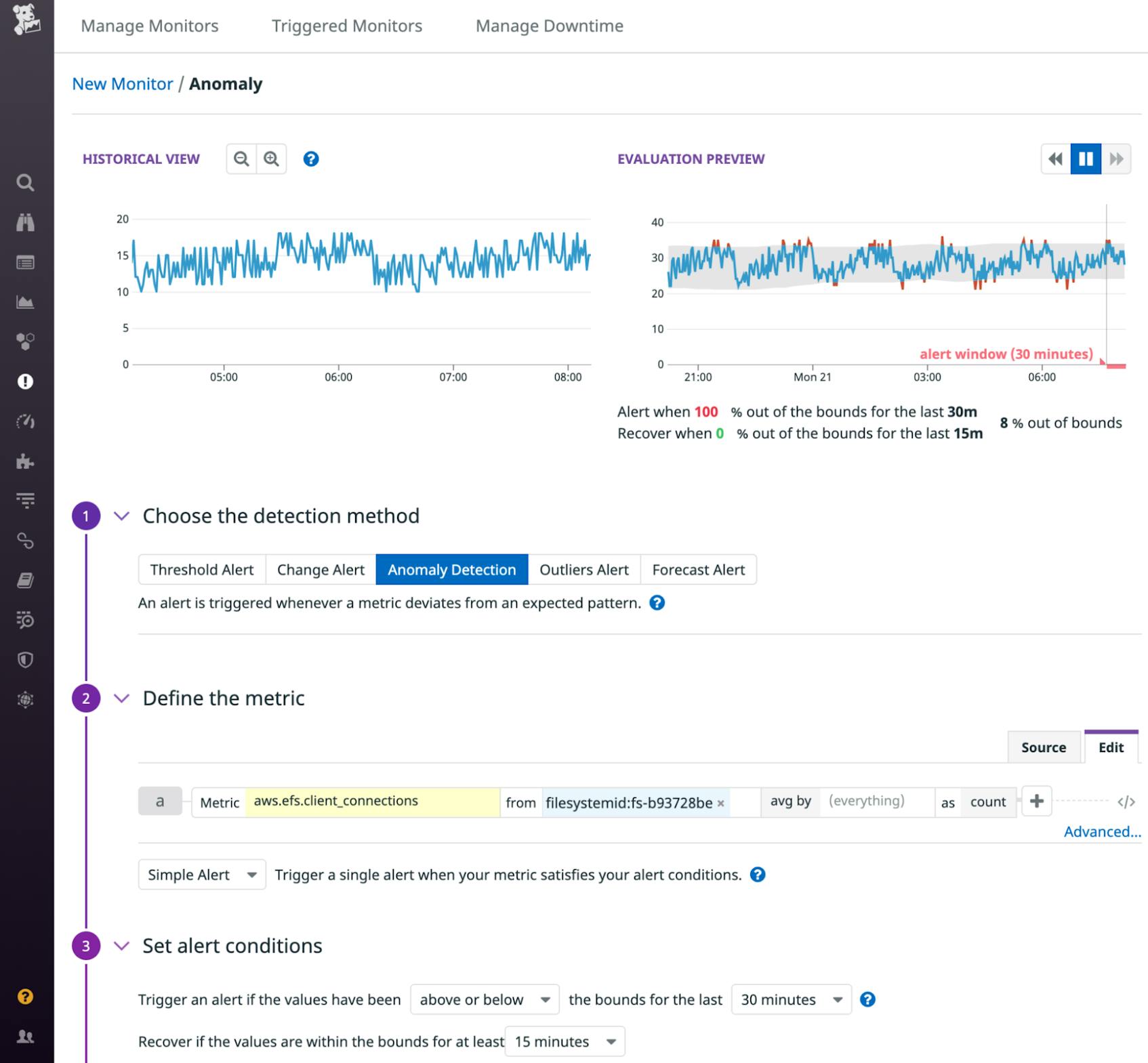Click the Integrations puzzle-piece icon

[x=26, y=463]
